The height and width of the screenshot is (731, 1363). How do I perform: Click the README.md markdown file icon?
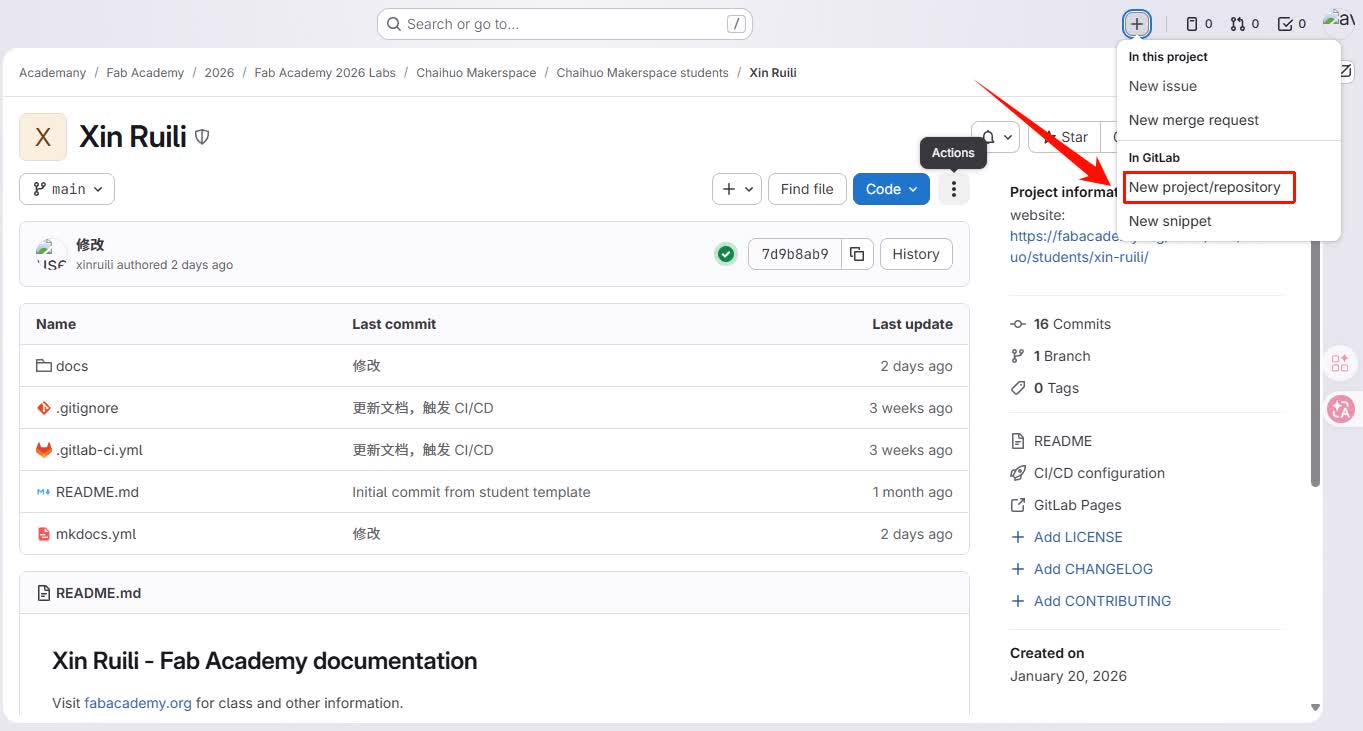click(x=44, y=492)
